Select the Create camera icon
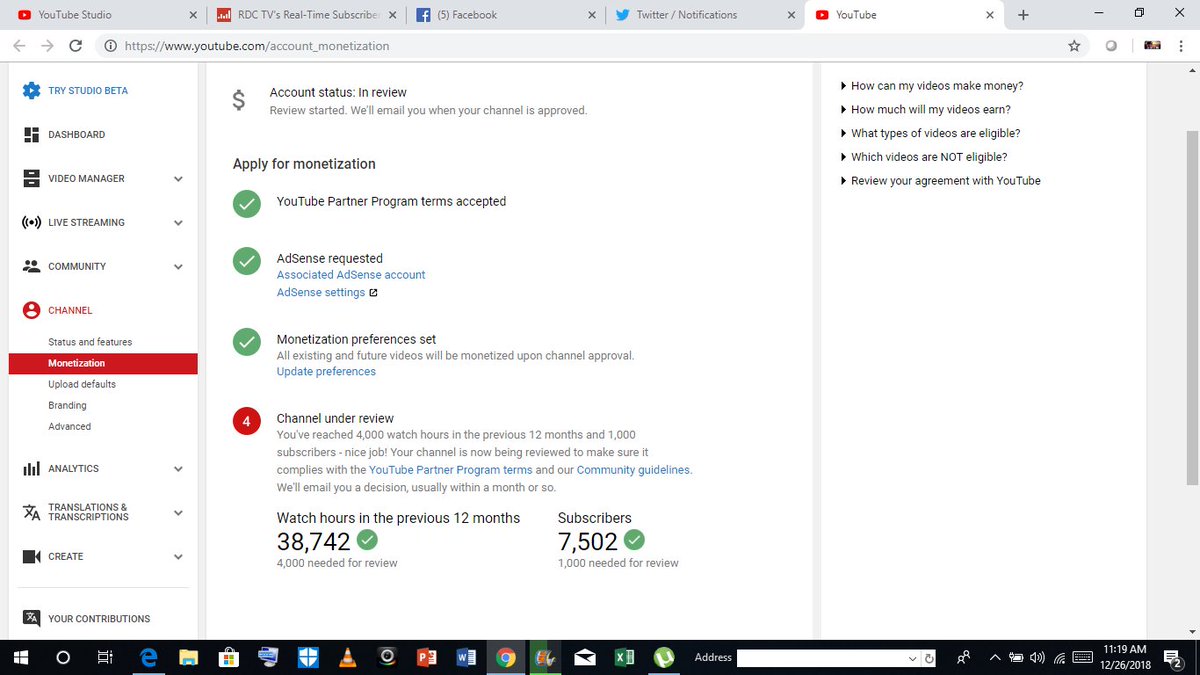Screen dimensions: 1200x675 tap(31, 556)
